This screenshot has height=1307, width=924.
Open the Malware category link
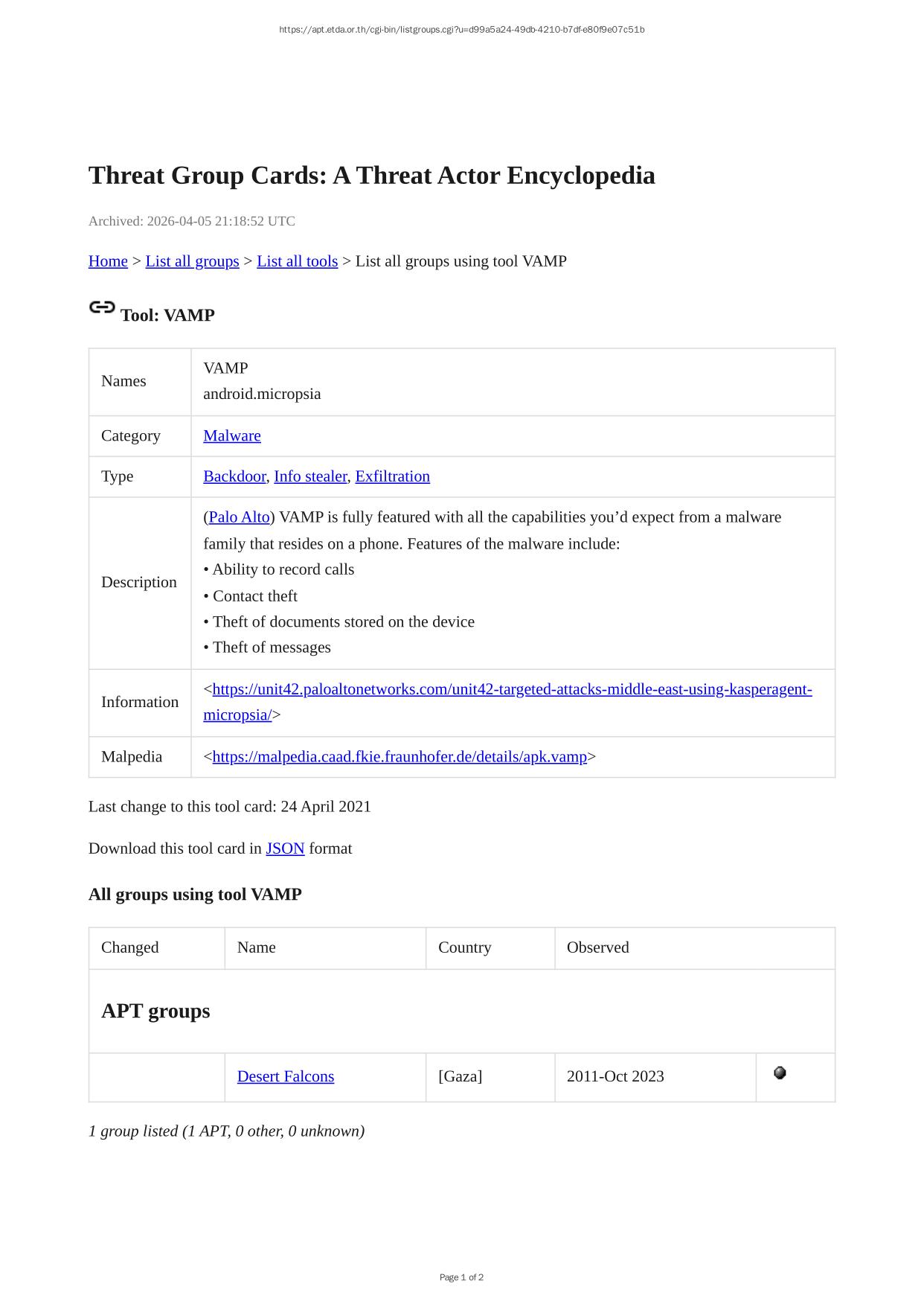(x=232, y=436)
